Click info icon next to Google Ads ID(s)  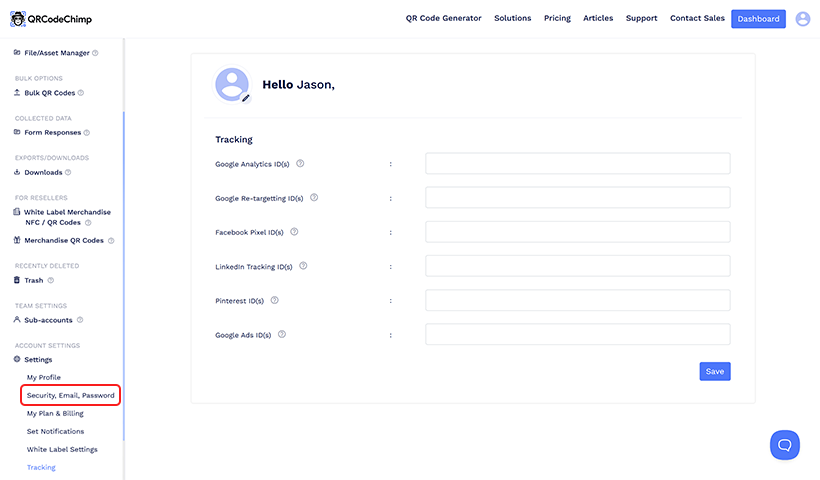pos(282,334)
